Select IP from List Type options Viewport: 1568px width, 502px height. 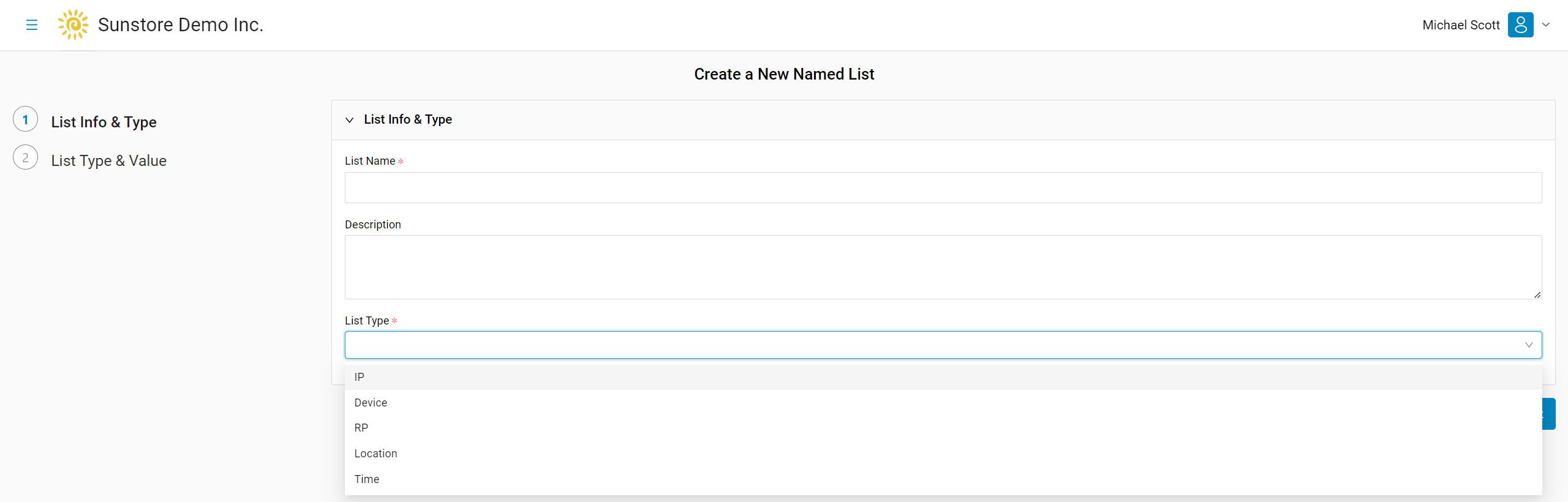(x=943, y=377)
